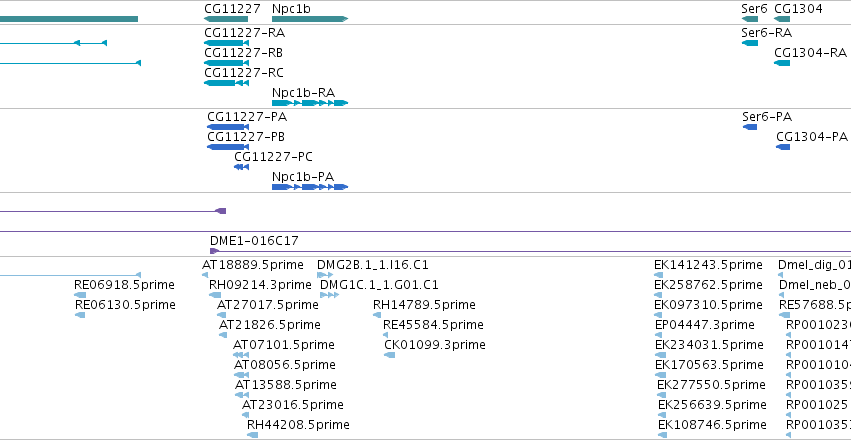Click the Npc1b gene glyph
This screenshot has width=851, height=440.
tap(310, 19)
